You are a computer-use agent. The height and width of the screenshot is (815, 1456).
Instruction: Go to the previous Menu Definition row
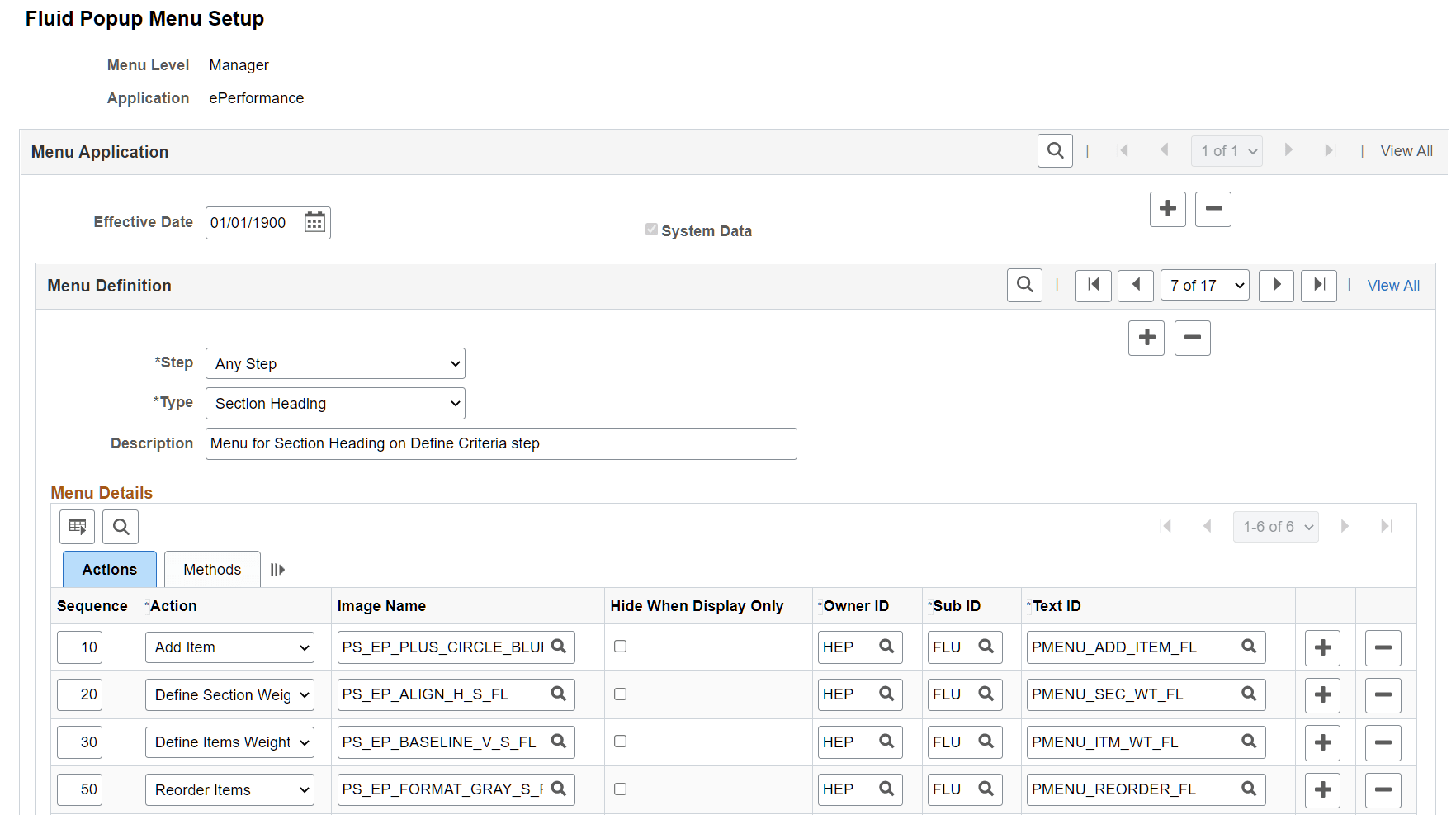(1135, 285)
